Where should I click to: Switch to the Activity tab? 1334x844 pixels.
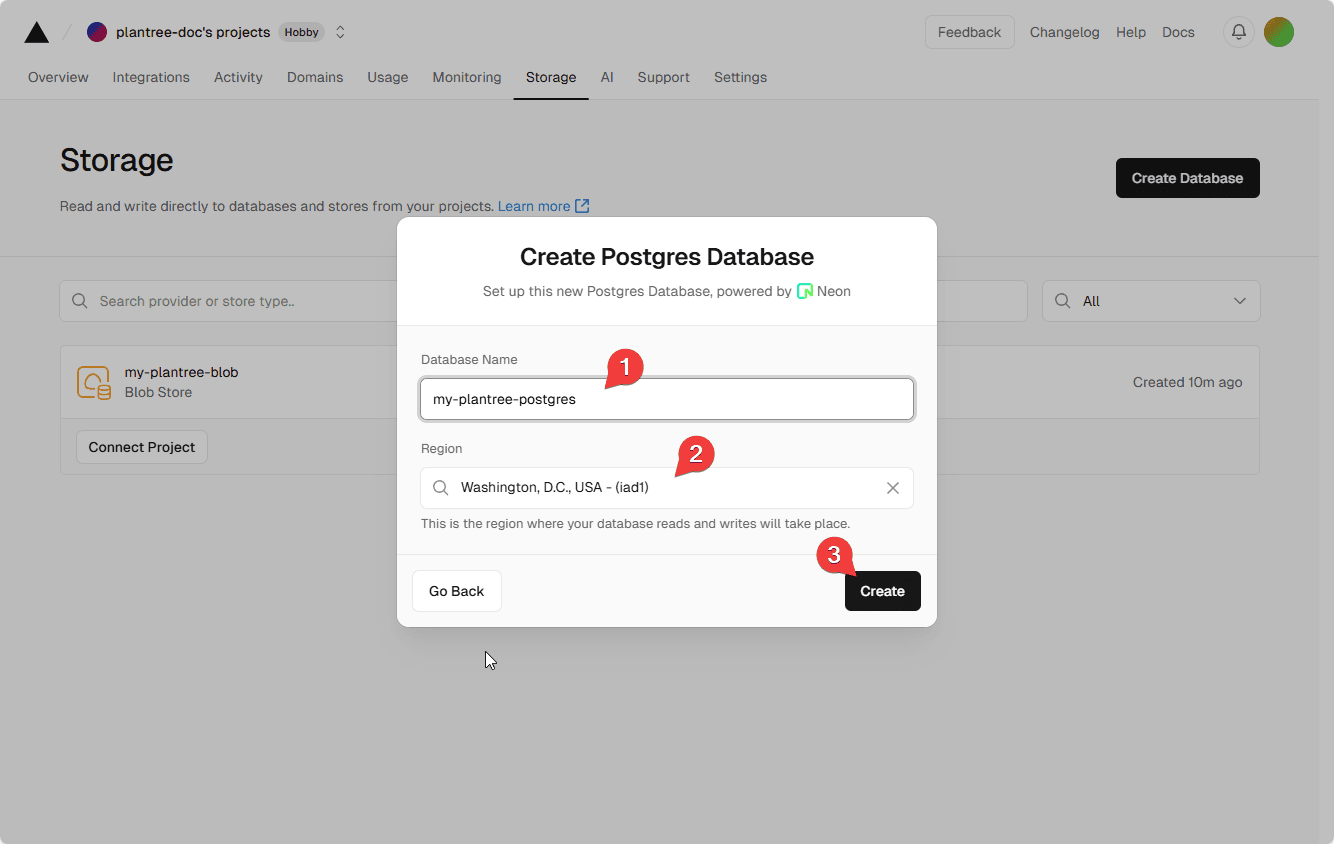238,77
